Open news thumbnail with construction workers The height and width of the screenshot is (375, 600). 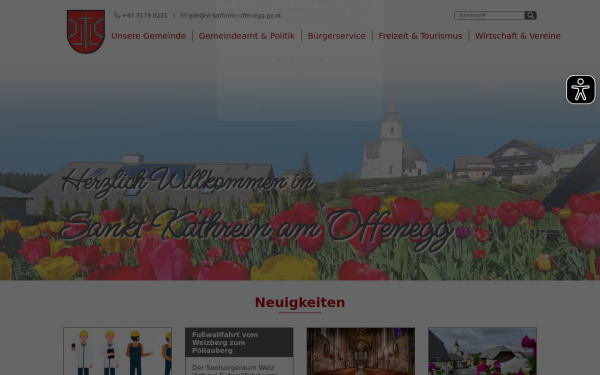(x=117, y=351)
